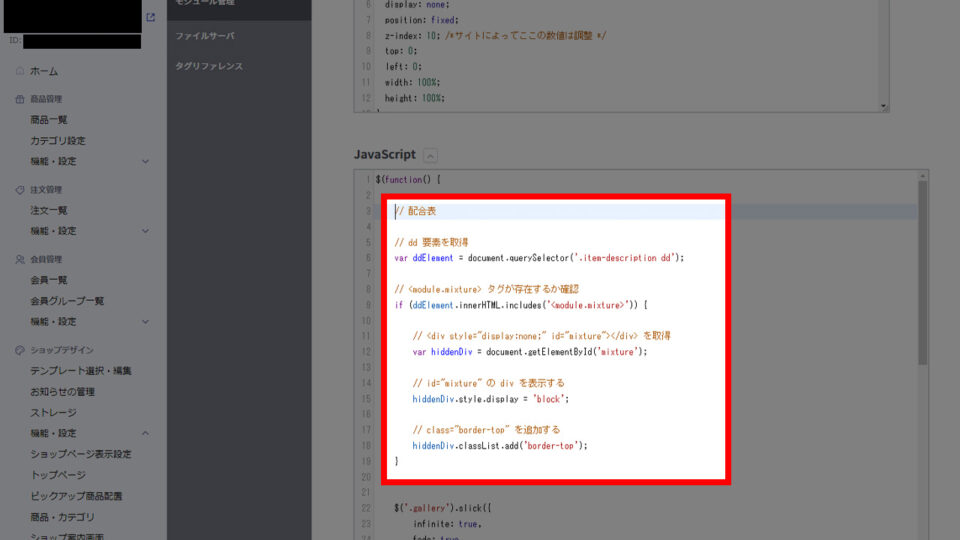Open カテゴリ設定 page
Viewport: 960px width, 540px height.
[57, 141]
